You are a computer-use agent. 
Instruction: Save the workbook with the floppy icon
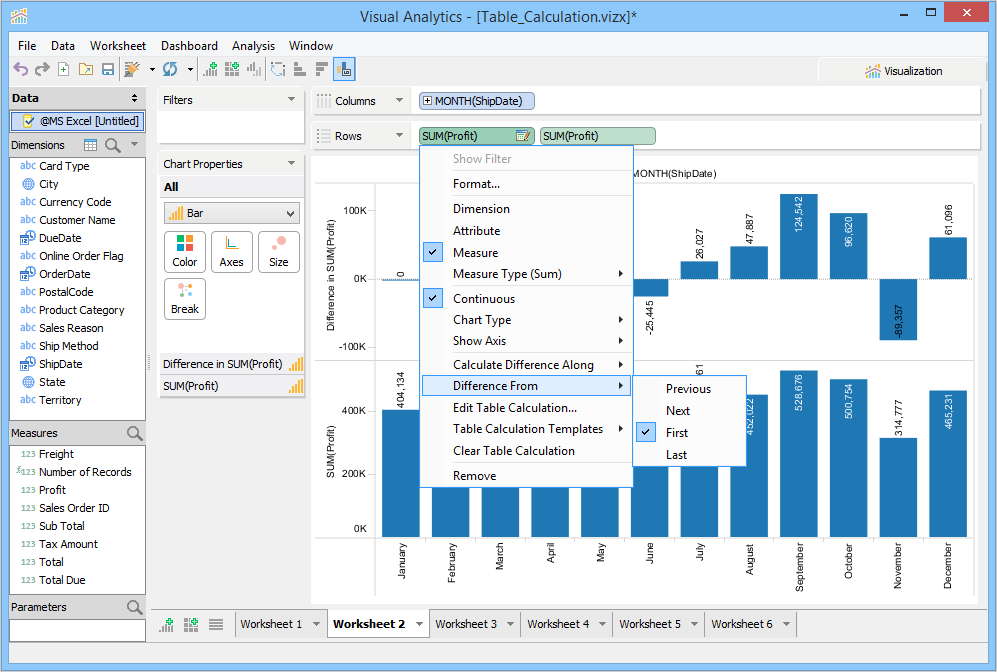click(x=108, y=69)
